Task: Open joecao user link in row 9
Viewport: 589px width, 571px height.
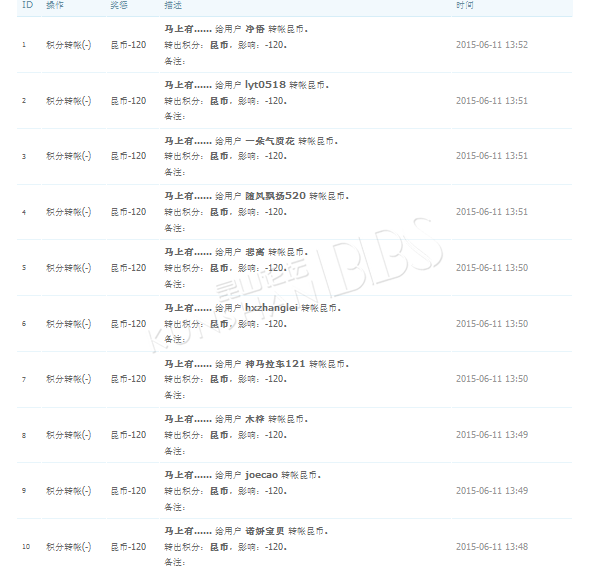Action: [x=261, y=475]
